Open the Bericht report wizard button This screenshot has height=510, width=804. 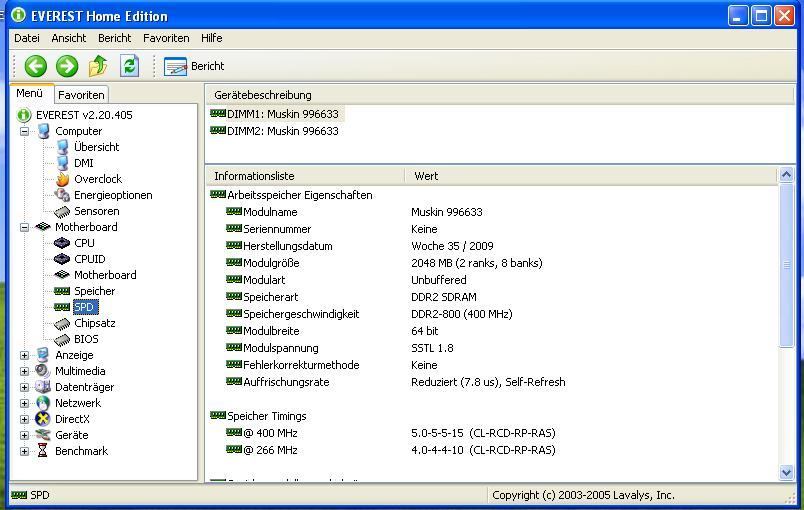(194, 67)
